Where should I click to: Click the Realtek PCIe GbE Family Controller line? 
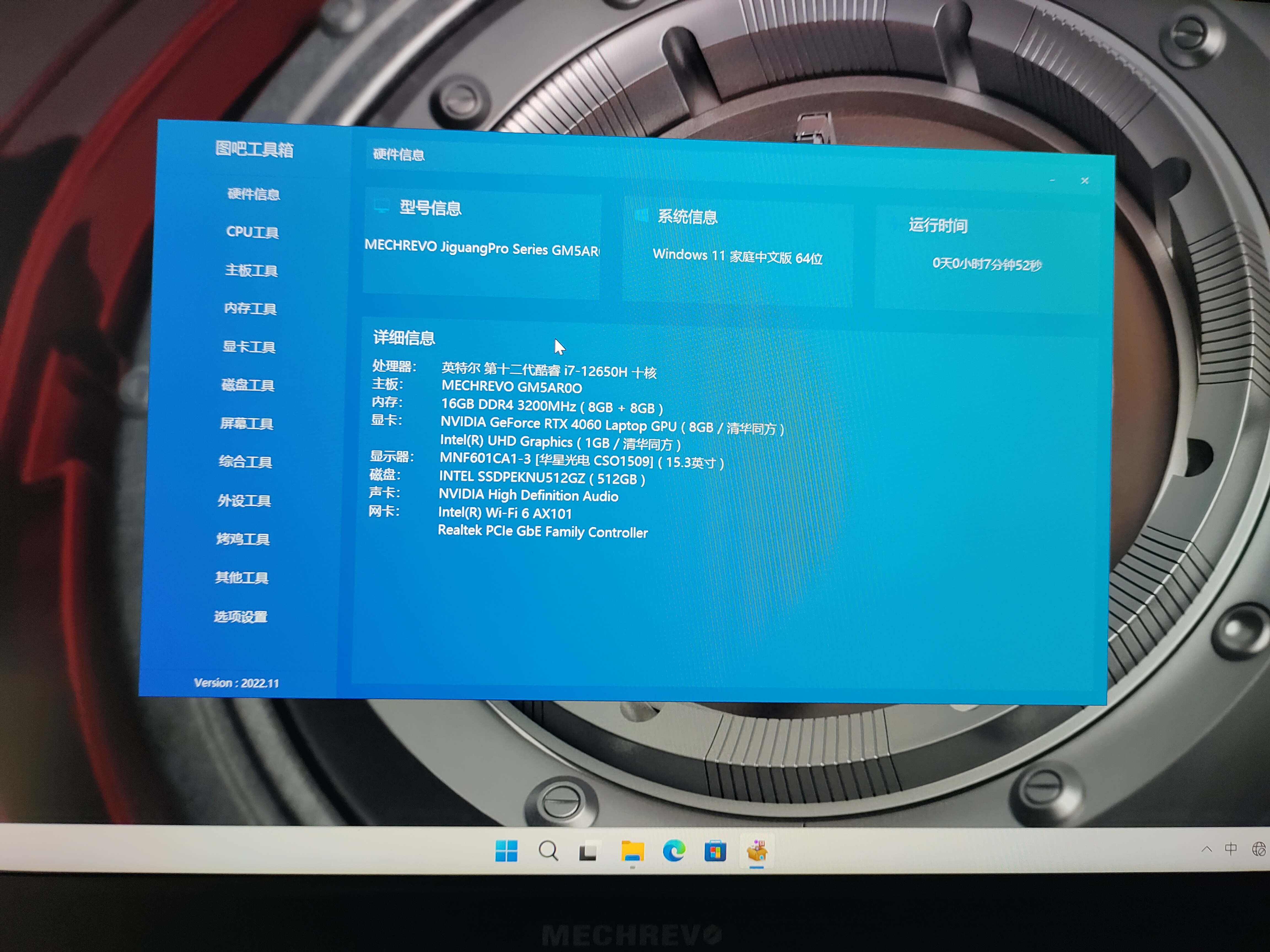543,531
